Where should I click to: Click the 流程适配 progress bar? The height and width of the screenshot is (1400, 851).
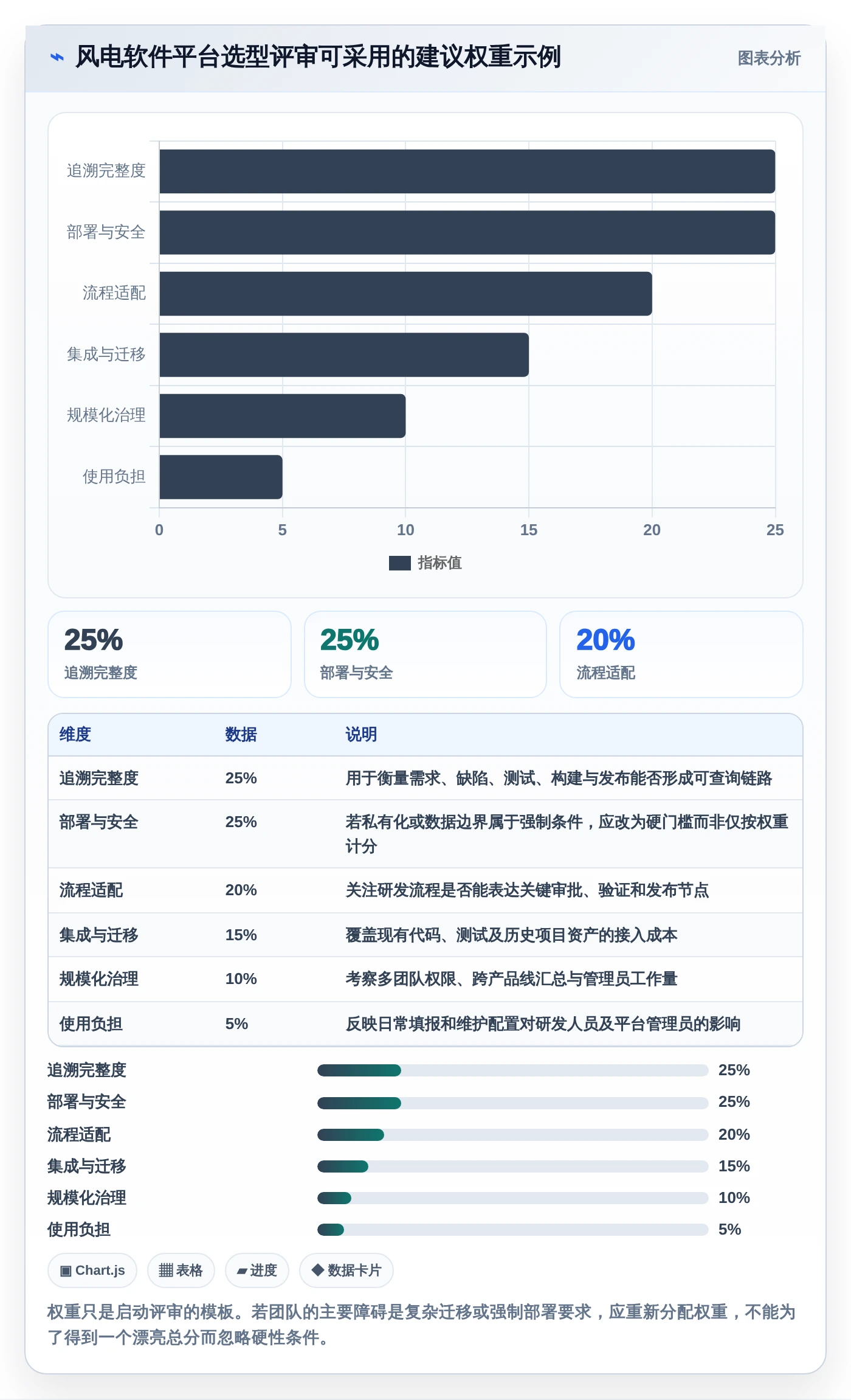(513, 1135)
